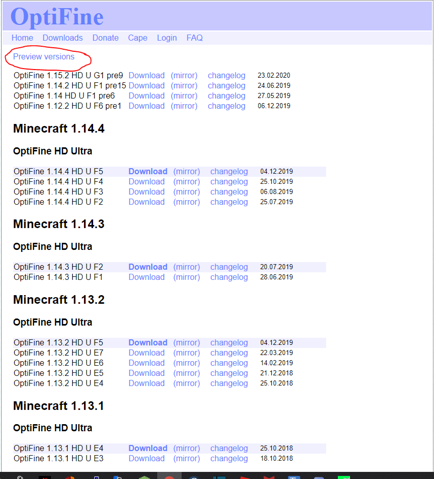View changelog for 1.13.1 HD U E3
Image resolution: width=434 pixels, height=479 pixels.
(229, 459)
